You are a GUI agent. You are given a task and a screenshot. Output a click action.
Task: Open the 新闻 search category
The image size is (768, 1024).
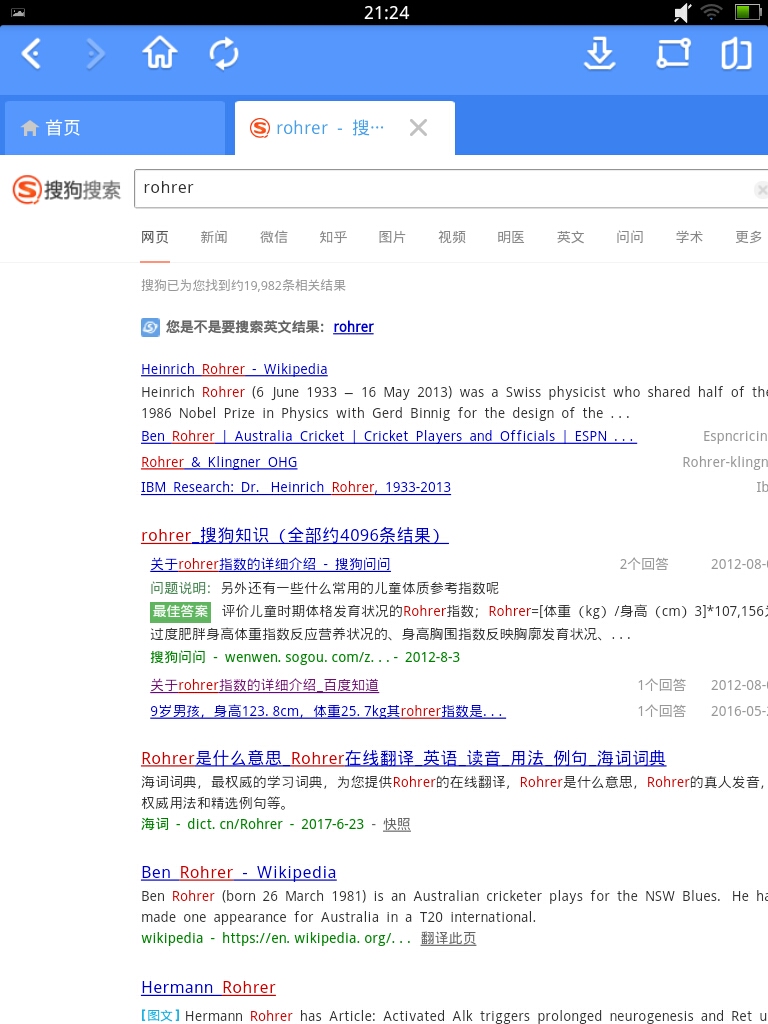214,237
